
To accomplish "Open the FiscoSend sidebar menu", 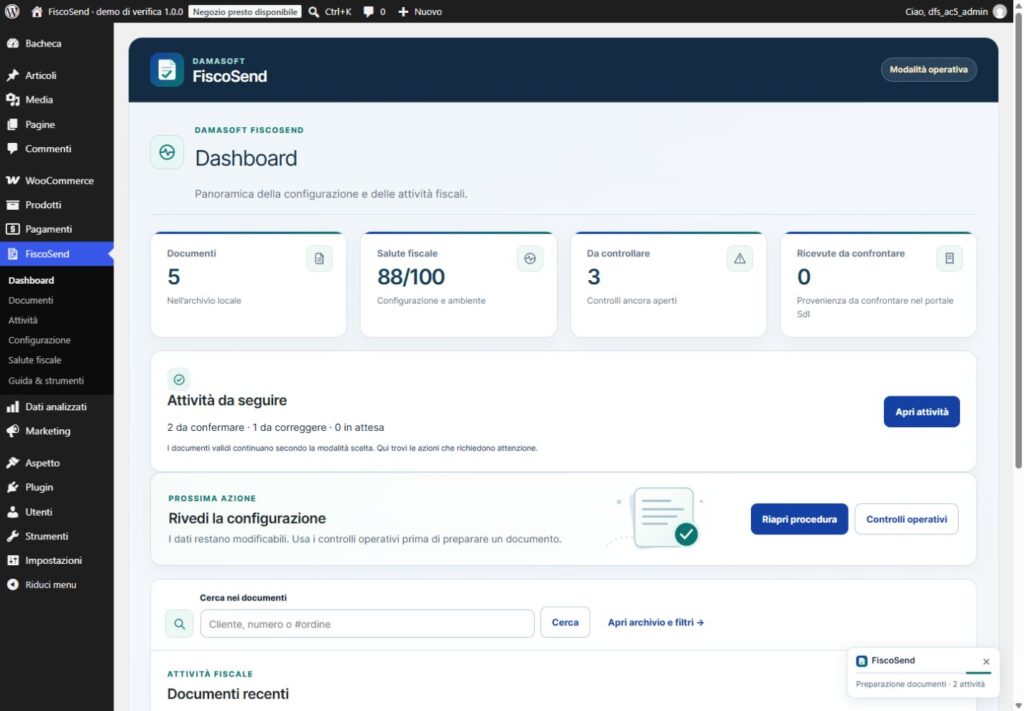I will click(57, 254).
